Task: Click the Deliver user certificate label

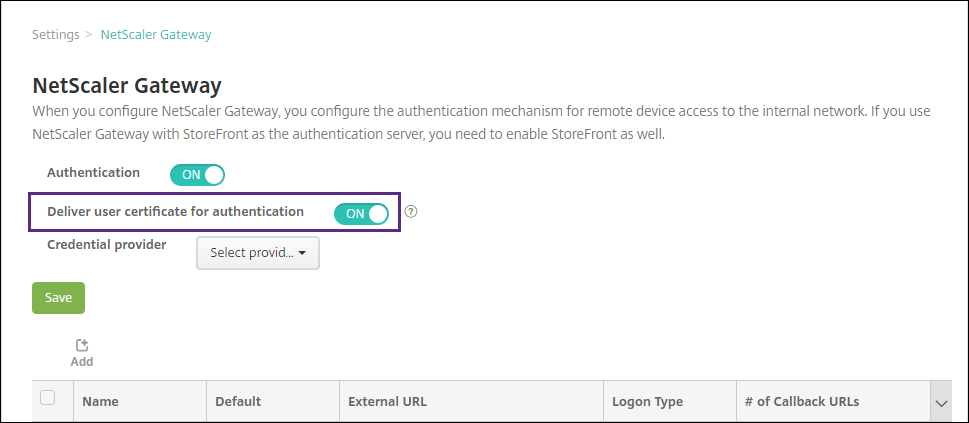Action: pyautogui.click(x=175, y=211)
